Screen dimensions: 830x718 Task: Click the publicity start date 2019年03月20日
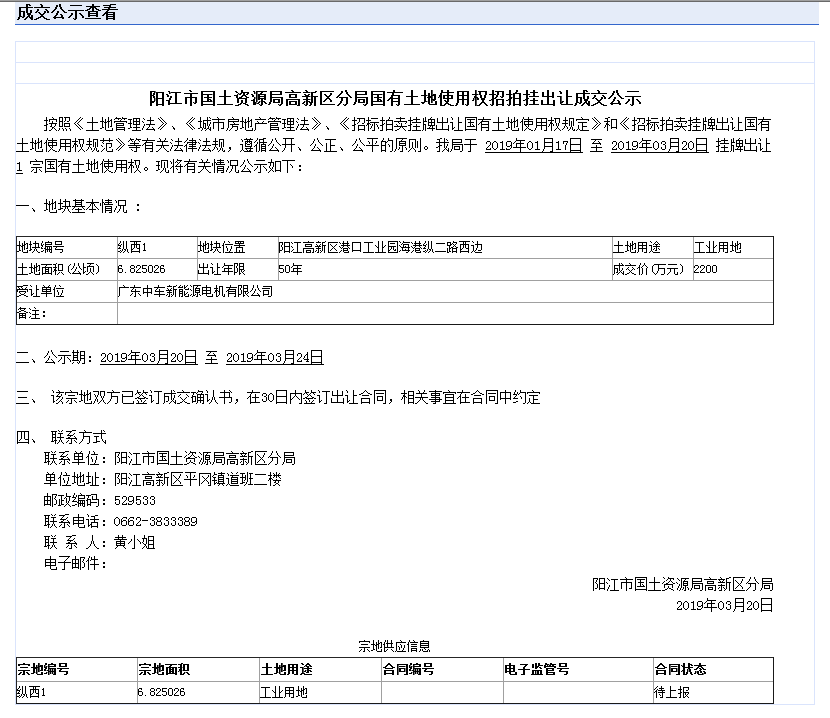point(148,357)
